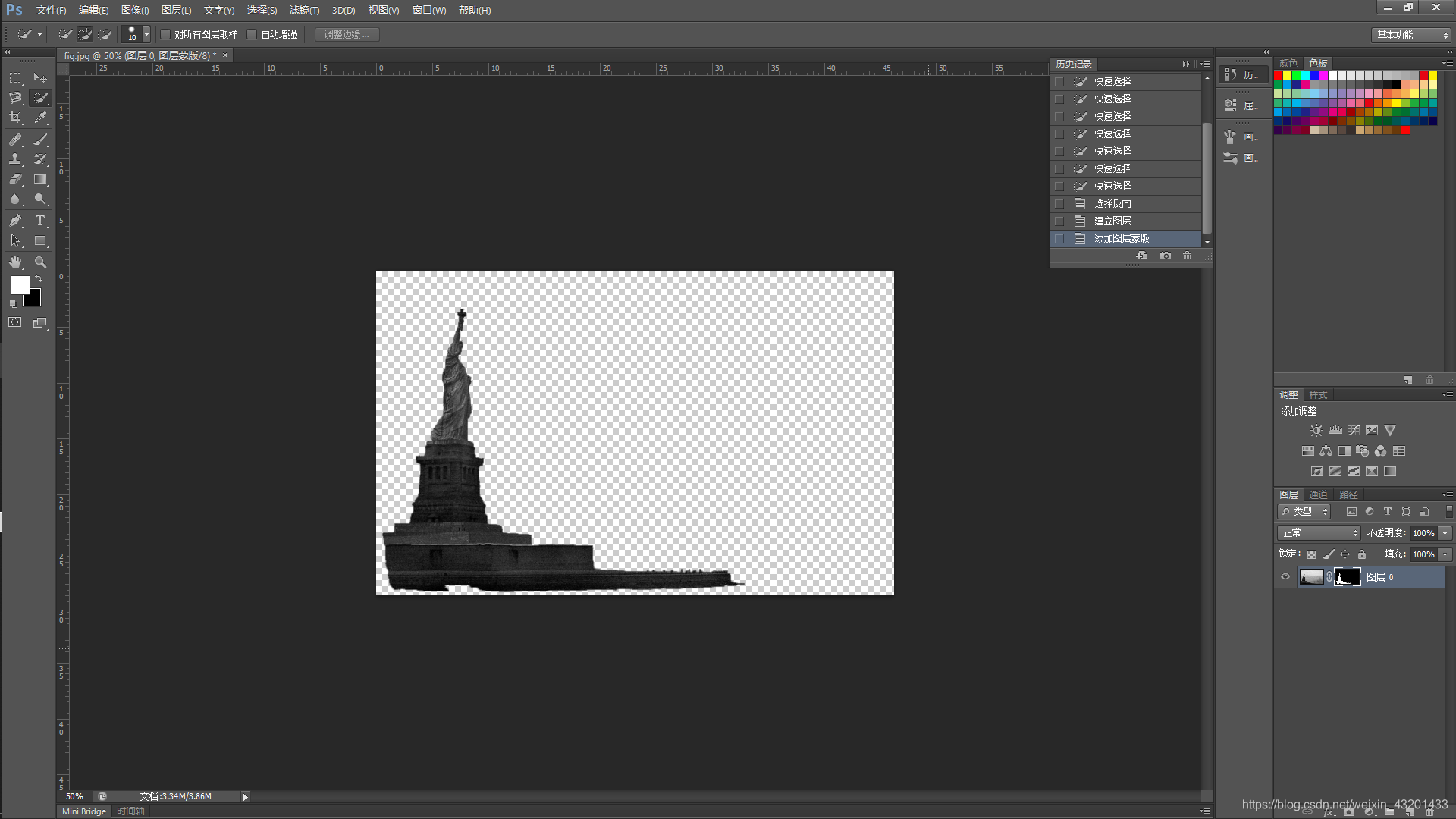
Task: Select the Horizontal Type tool
Action: tap(40, 221)
